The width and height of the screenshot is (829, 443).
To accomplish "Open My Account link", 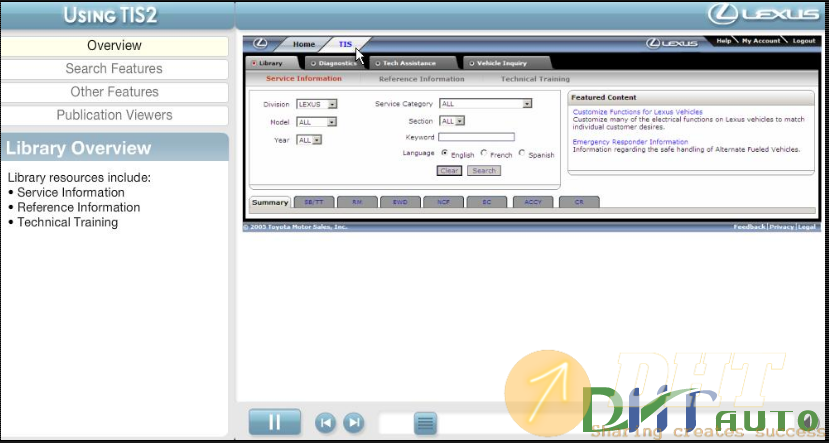I will coord(761,41).
